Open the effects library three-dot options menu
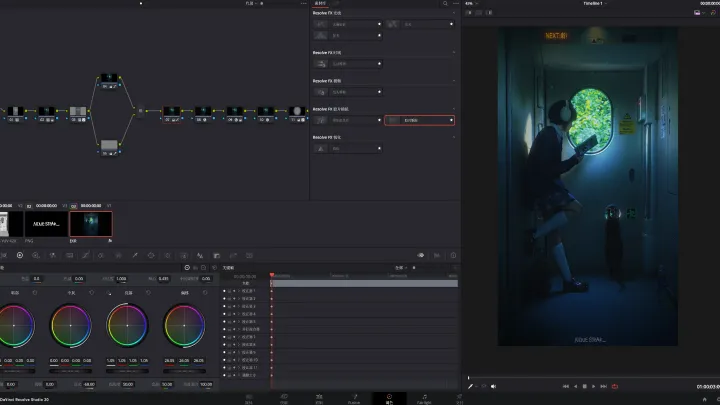Image resolution: width=720 pixels, height=405 pixels. (456, 3)
